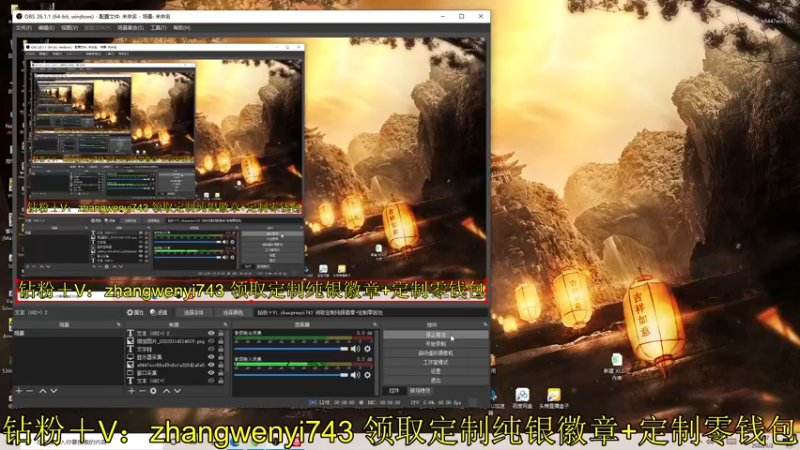800x450 pixels.
Task: Toggle visibility of the 显示器采集 source
Action: pos(211,357)
